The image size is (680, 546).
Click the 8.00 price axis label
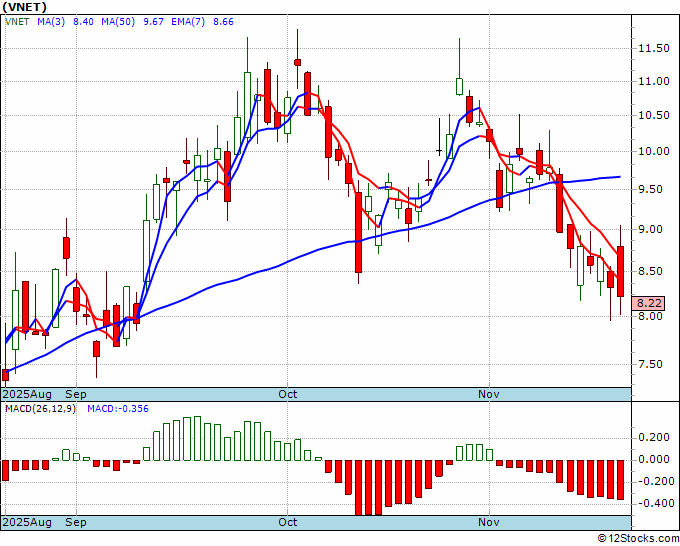[651, 316]
